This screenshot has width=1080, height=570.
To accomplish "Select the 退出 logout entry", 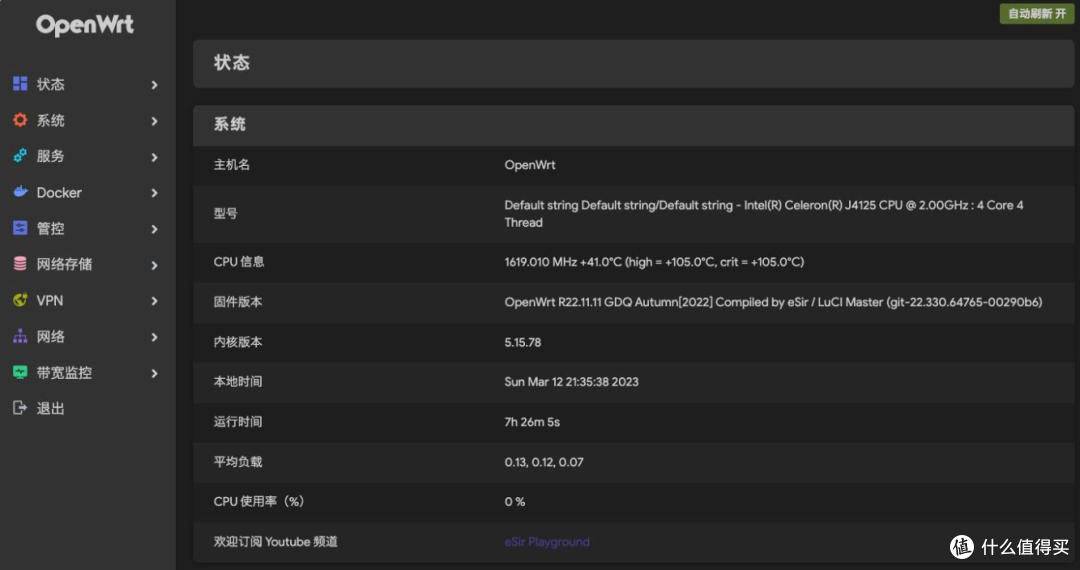I will coord(87,408).
